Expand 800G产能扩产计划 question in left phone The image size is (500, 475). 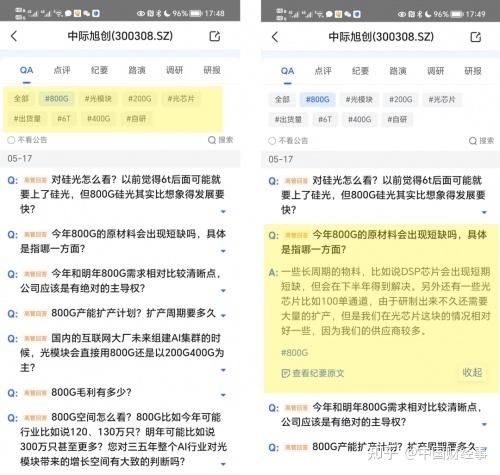click(223, 315)
